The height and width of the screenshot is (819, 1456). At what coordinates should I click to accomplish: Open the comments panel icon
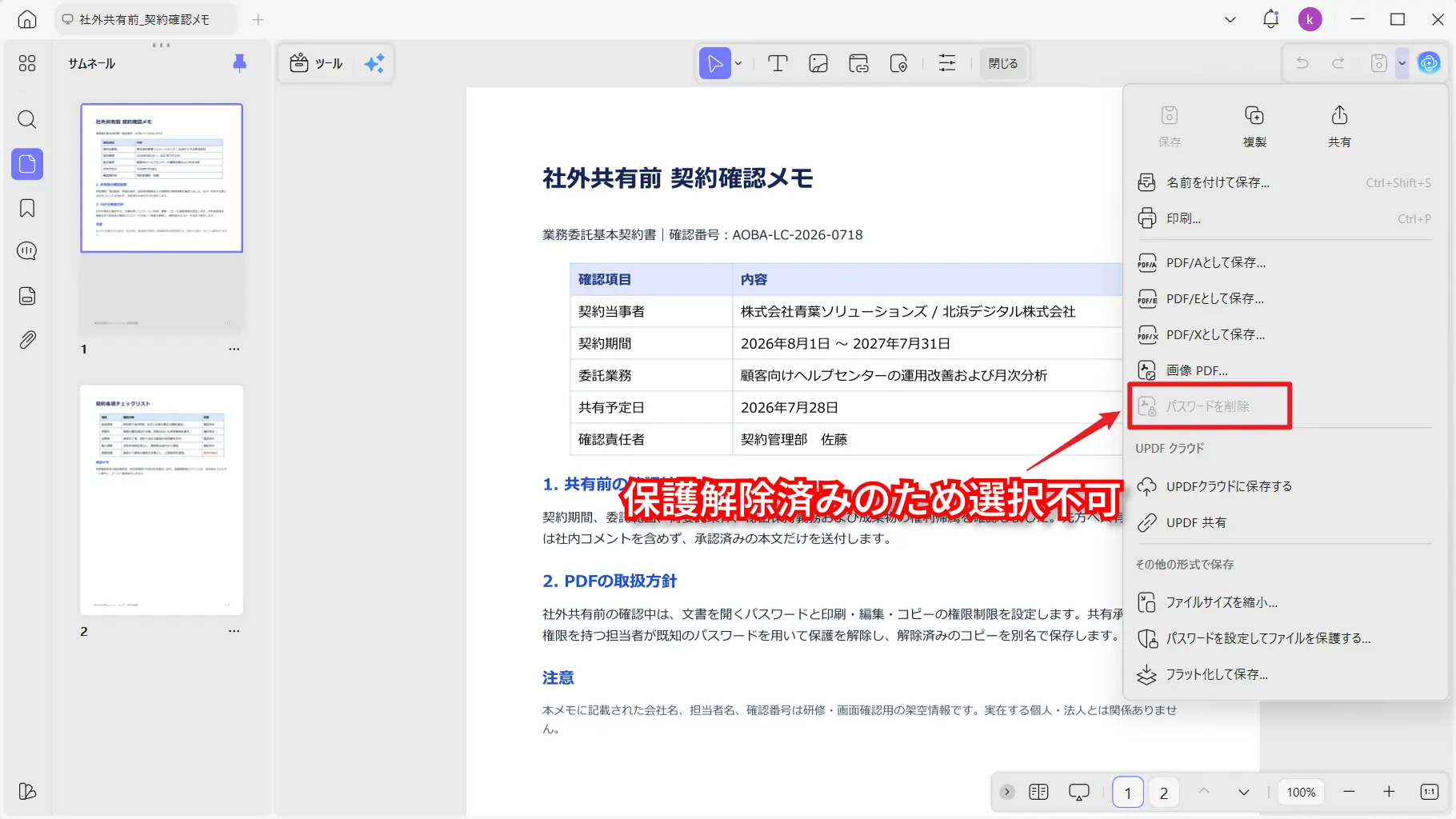pos(27,251)
